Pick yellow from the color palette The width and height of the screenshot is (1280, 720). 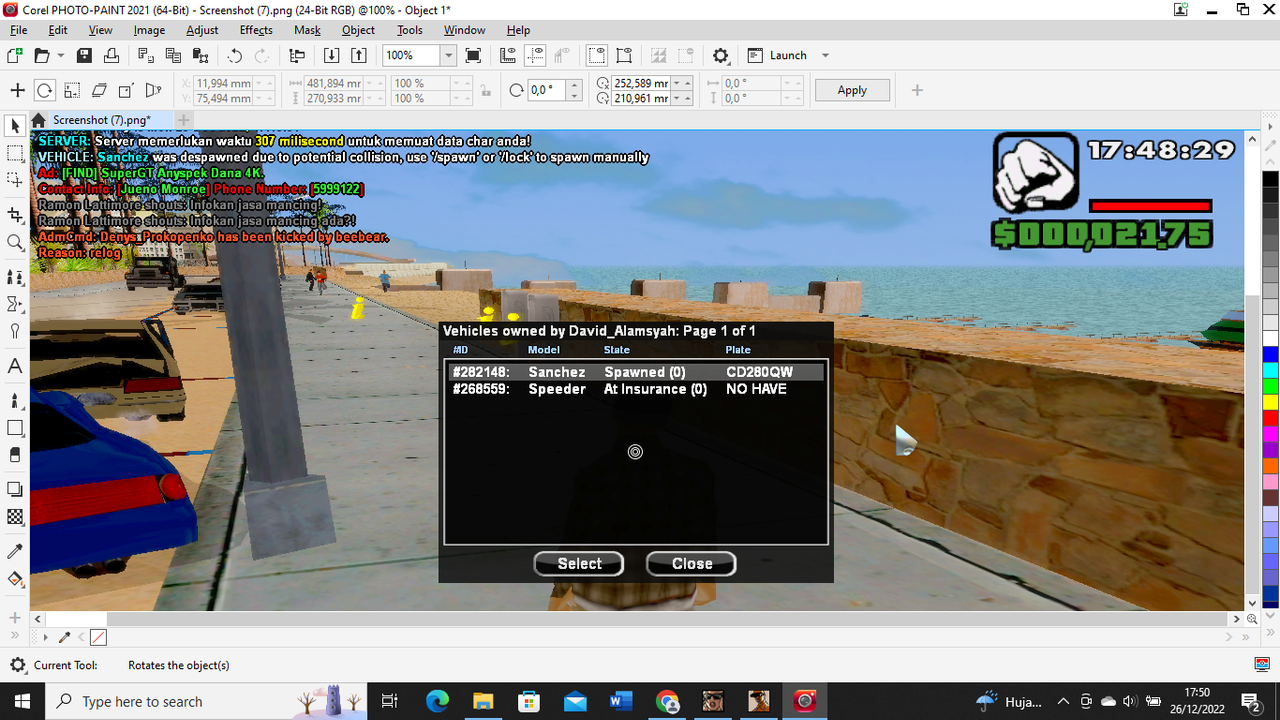(x=1270, y=402)
